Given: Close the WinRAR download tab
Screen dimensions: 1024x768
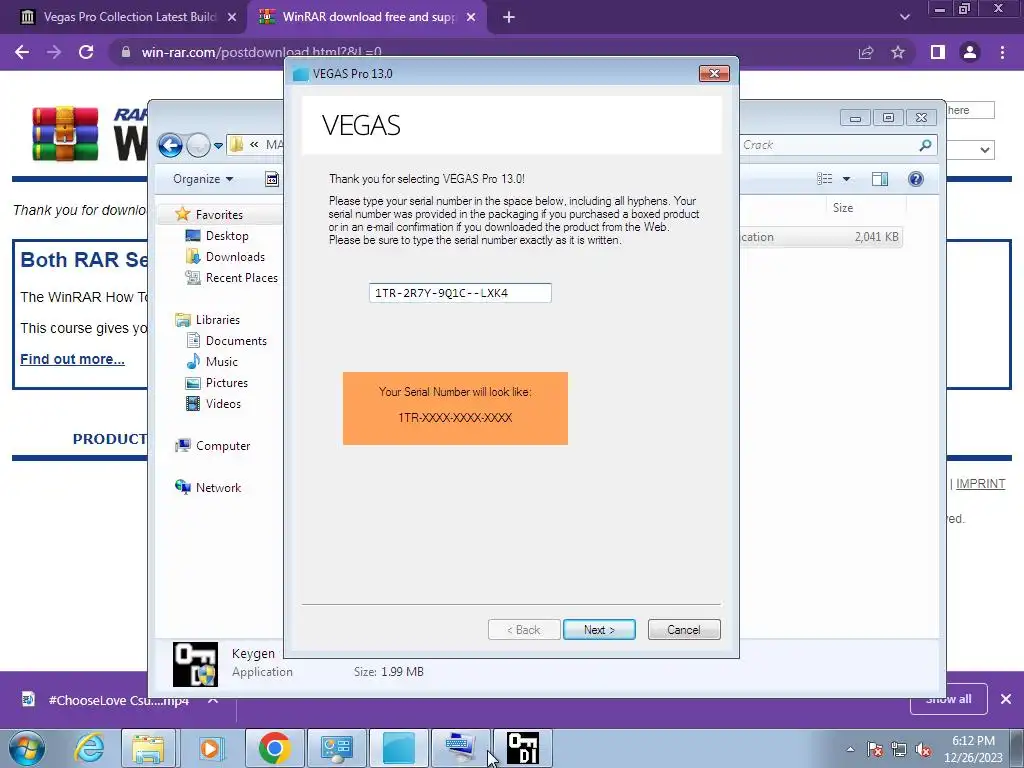Looking at the screenshot, I should [x=471, y=17].
